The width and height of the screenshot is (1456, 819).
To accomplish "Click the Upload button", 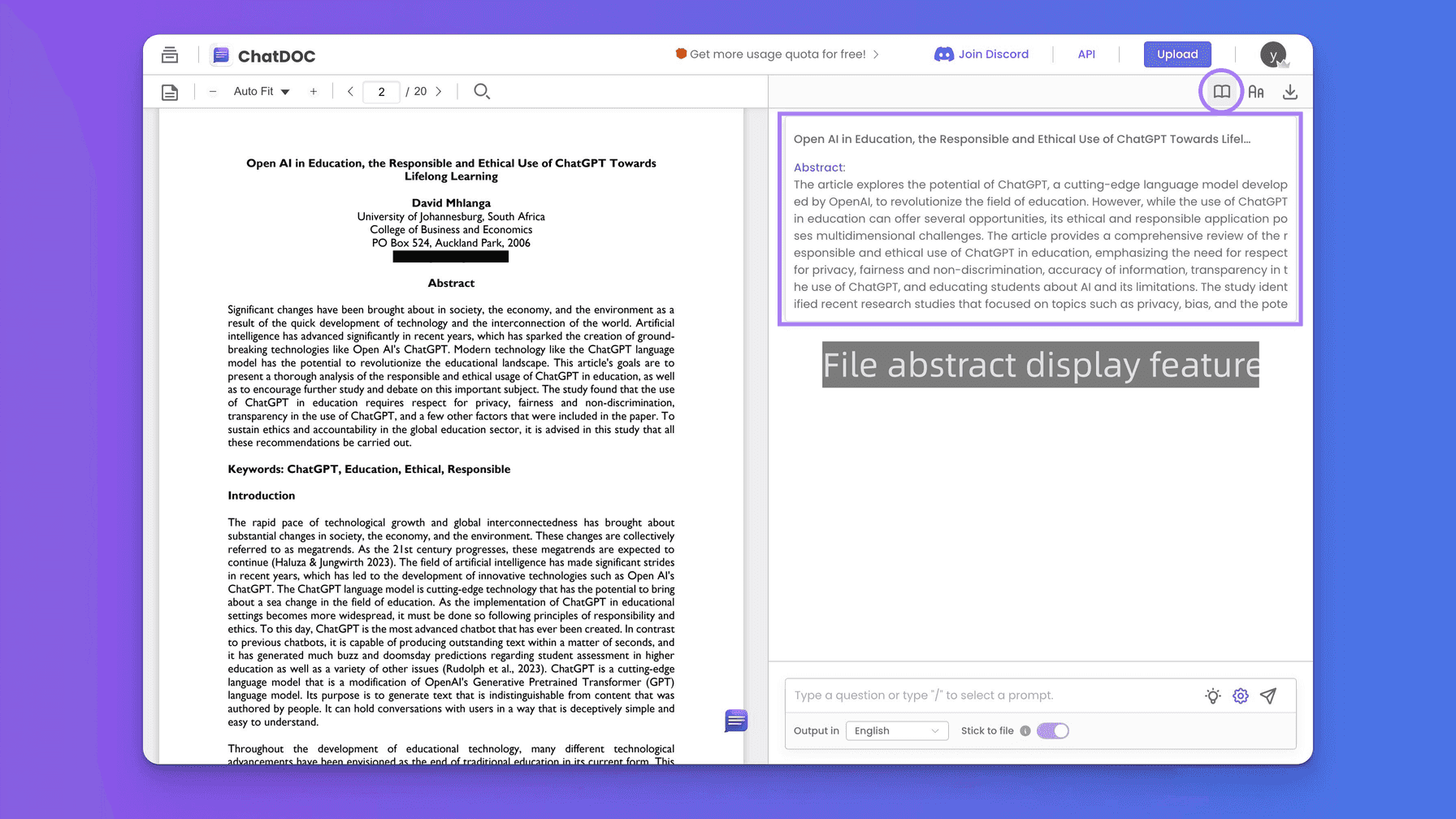I will (1177, 54).
